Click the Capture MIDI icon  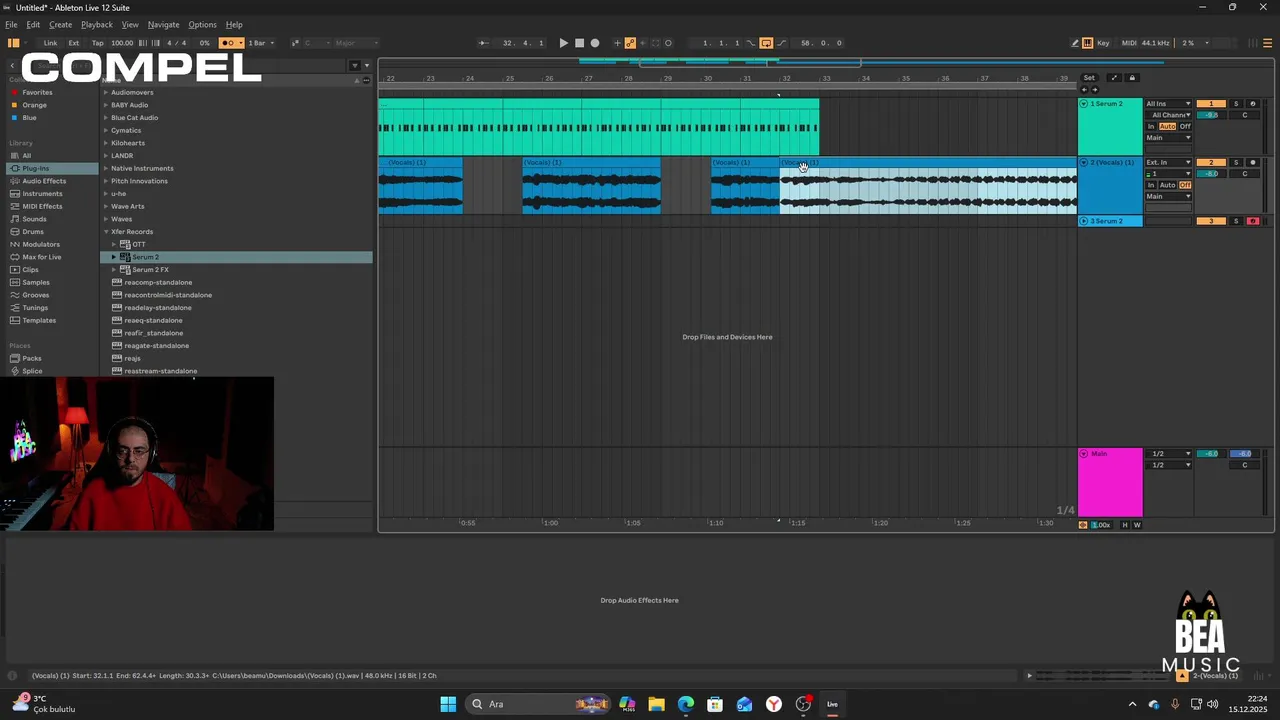coord(656,43)
